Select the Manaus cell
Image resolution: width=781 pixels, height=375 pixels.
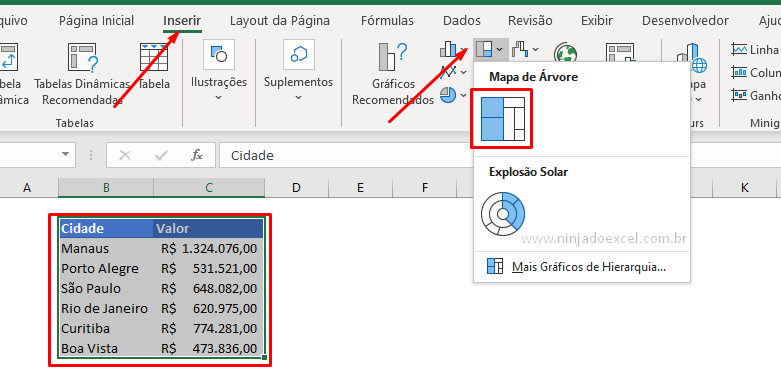pos(106,248)
